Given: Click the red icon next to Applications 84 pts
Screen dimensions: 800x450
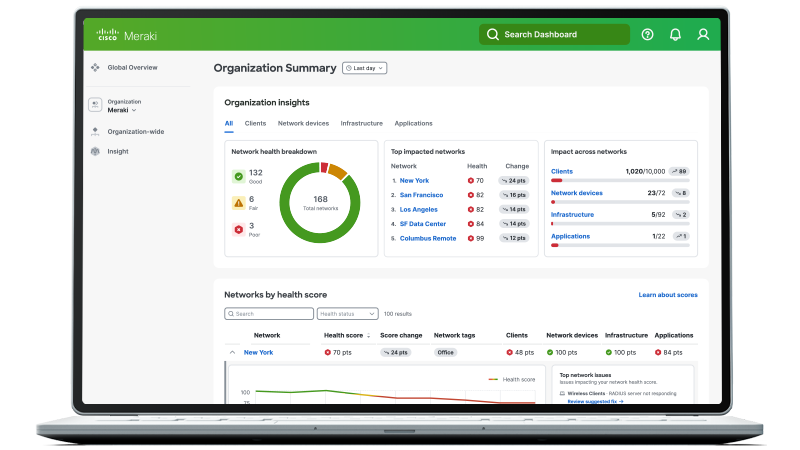Looking at the screenshot, I should click(658, 353).
